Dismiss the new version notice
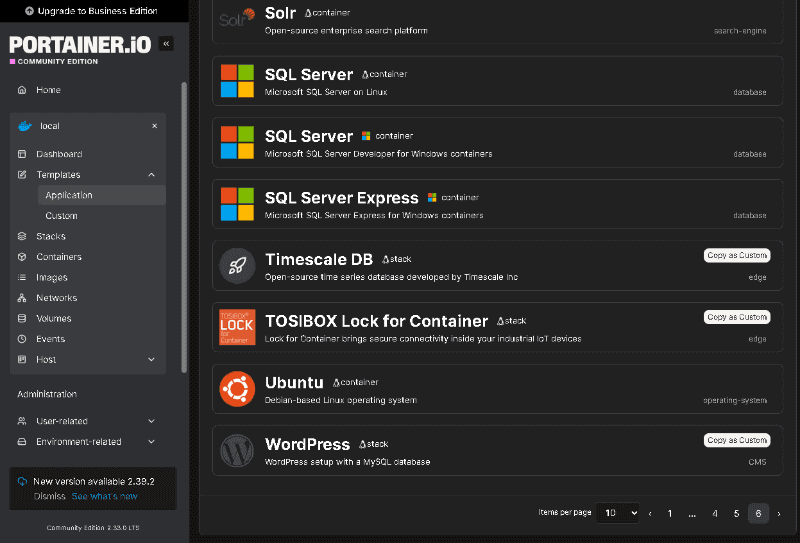The width and height of the screenshot is (800, 543). pos(49,496)
